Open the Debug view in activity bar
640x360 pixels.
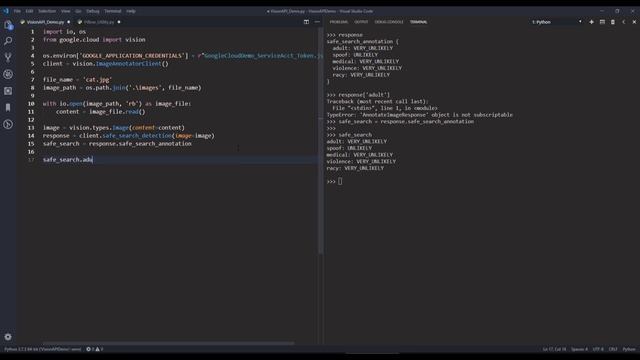8,74
